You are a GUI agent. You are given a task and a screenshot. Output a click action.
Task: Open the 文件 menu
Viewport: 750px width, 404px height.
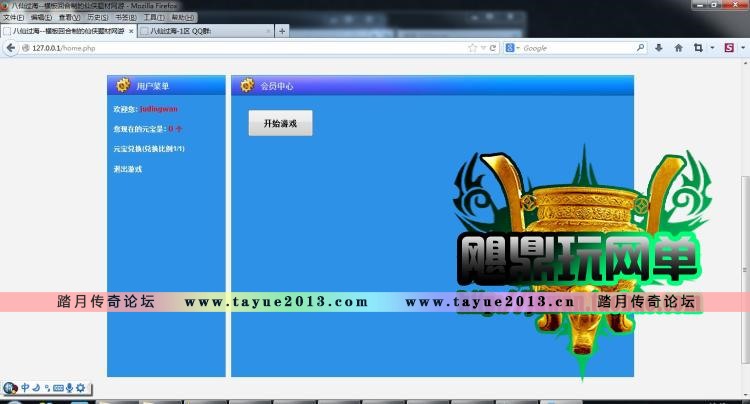pyautogui.click(x=13, y=17)
